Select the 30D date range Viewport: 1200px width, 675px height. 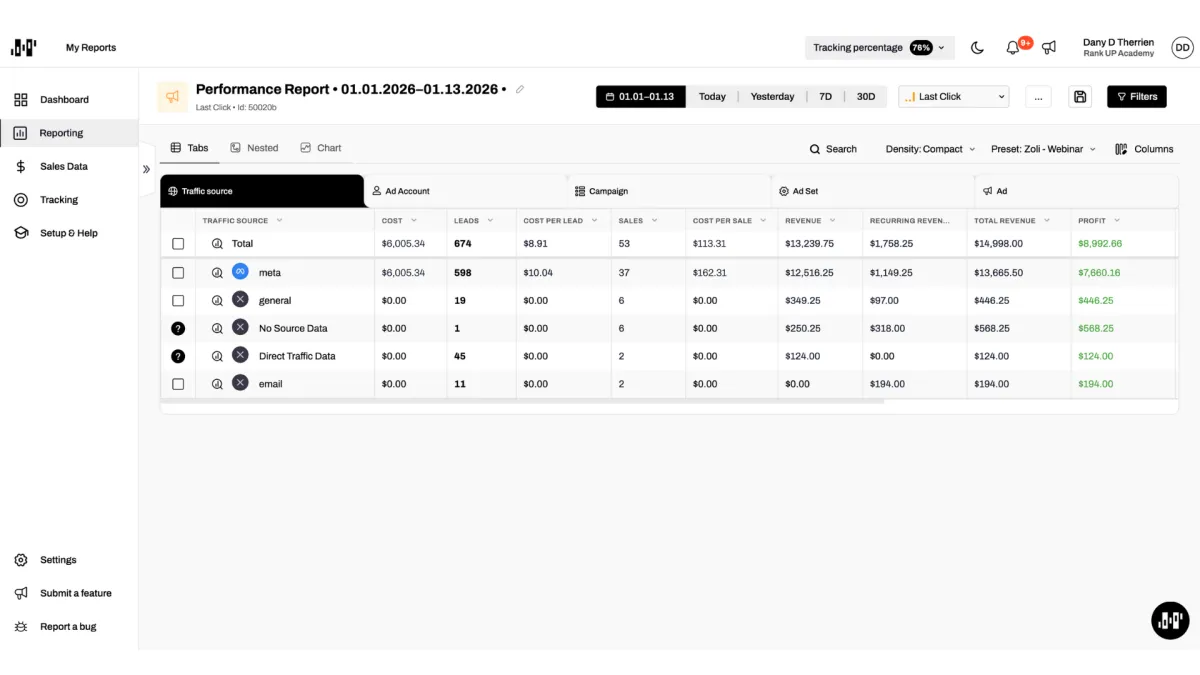point(865,96)
